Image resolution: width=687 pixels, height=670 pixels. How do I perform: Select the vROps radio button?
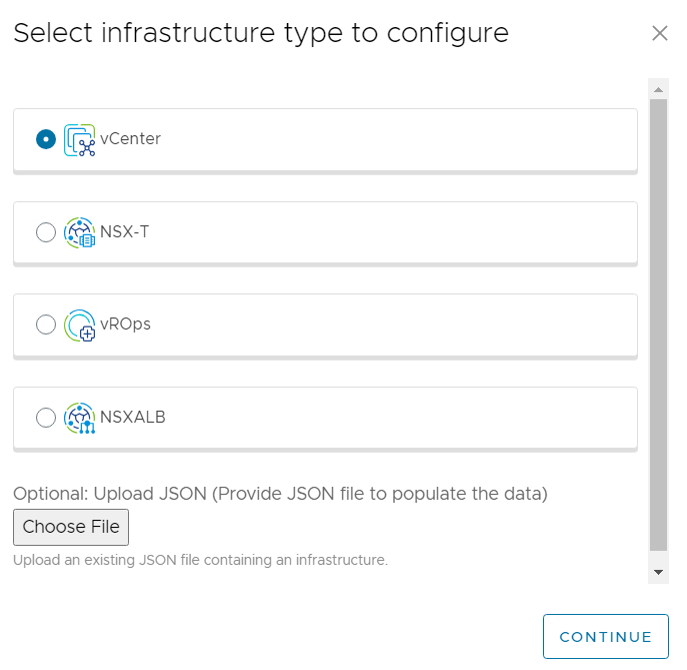45,325
